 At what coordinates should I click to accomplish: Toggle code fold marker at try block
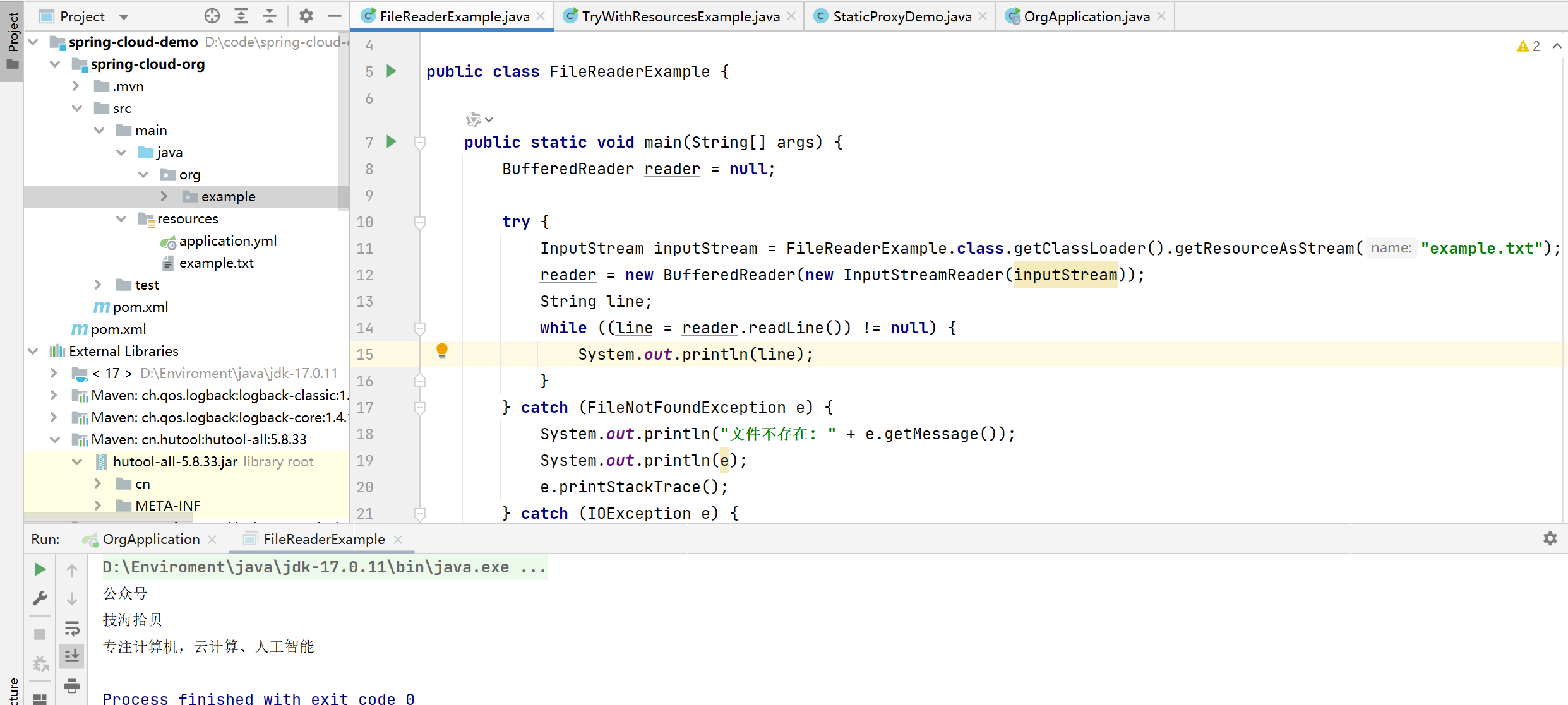(419, 222)
